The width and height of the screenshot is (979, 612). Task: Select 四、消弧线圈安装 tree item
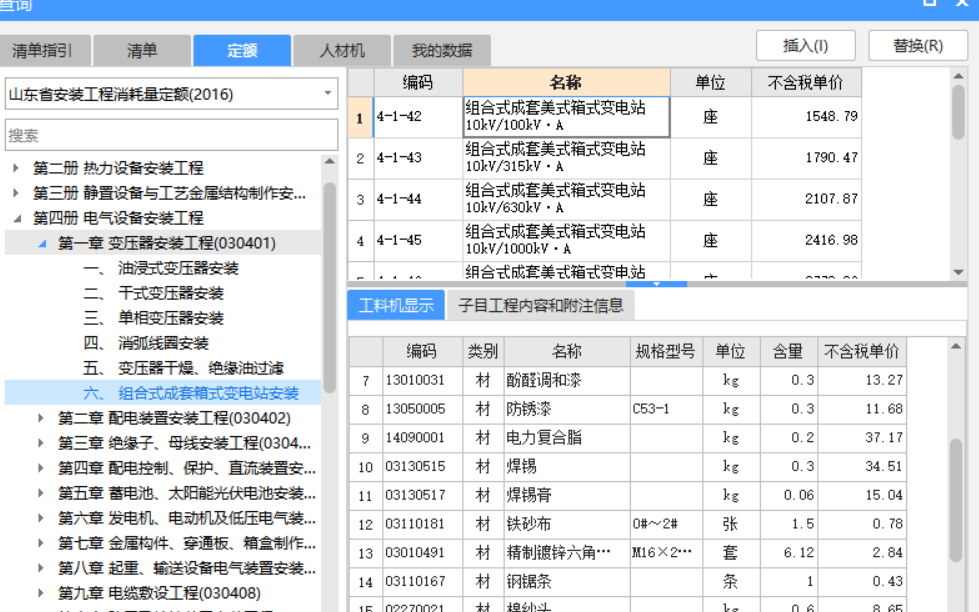coord(146,343)
